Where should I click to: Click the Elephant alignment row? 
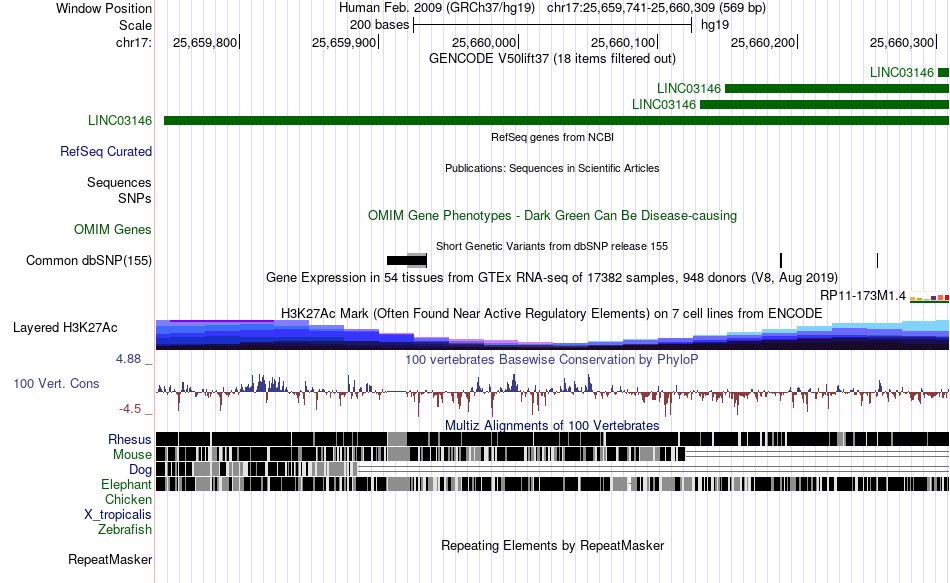coord(553,484)
